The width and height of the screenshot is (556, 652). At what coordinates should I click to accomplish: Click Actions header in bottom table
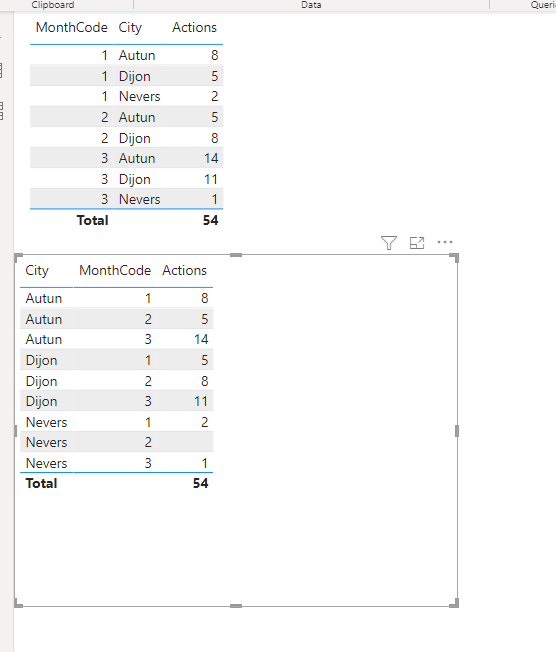point(184,271)
